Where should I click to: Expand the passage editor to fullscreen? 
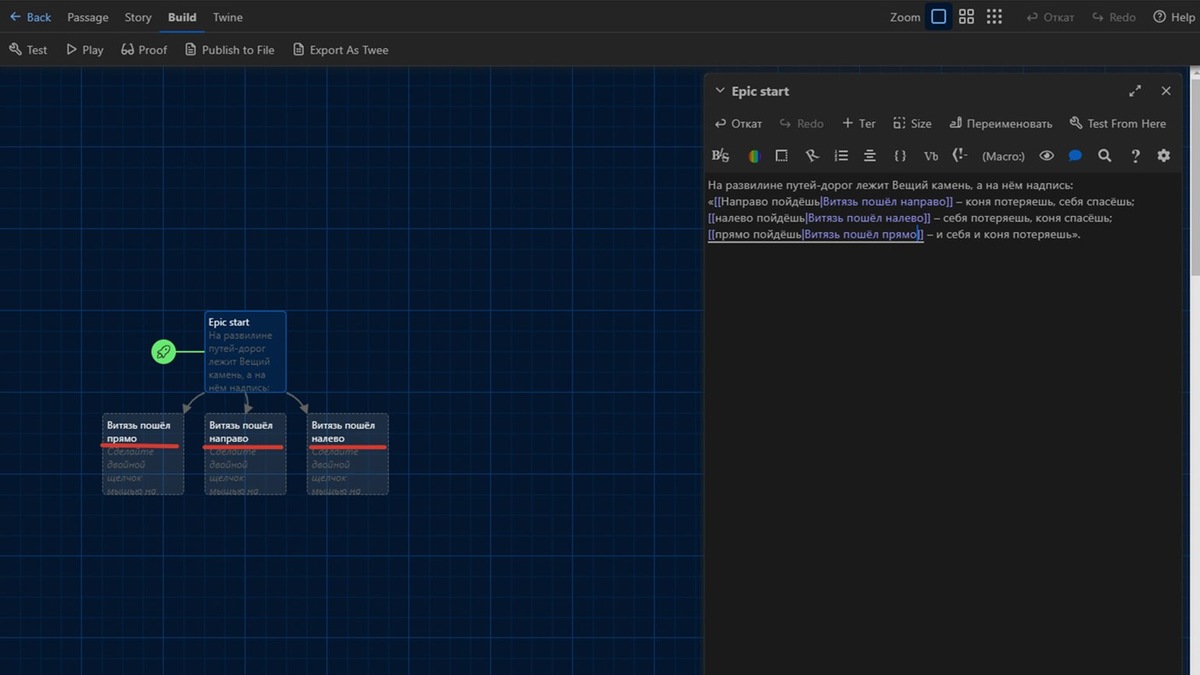[1135, 91]
